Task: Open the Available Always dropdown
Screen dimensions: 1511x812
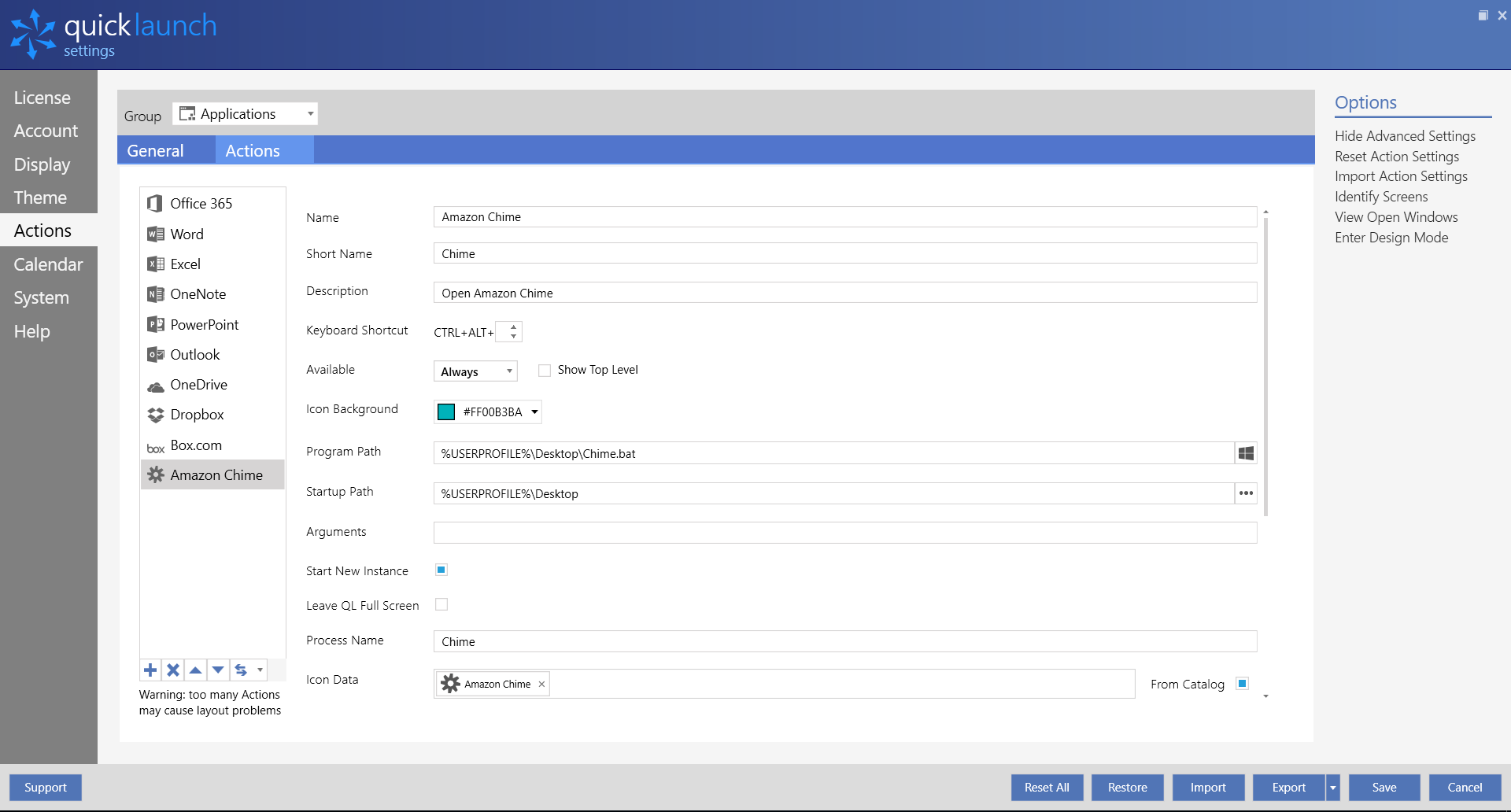Action: tap(475, 371)
